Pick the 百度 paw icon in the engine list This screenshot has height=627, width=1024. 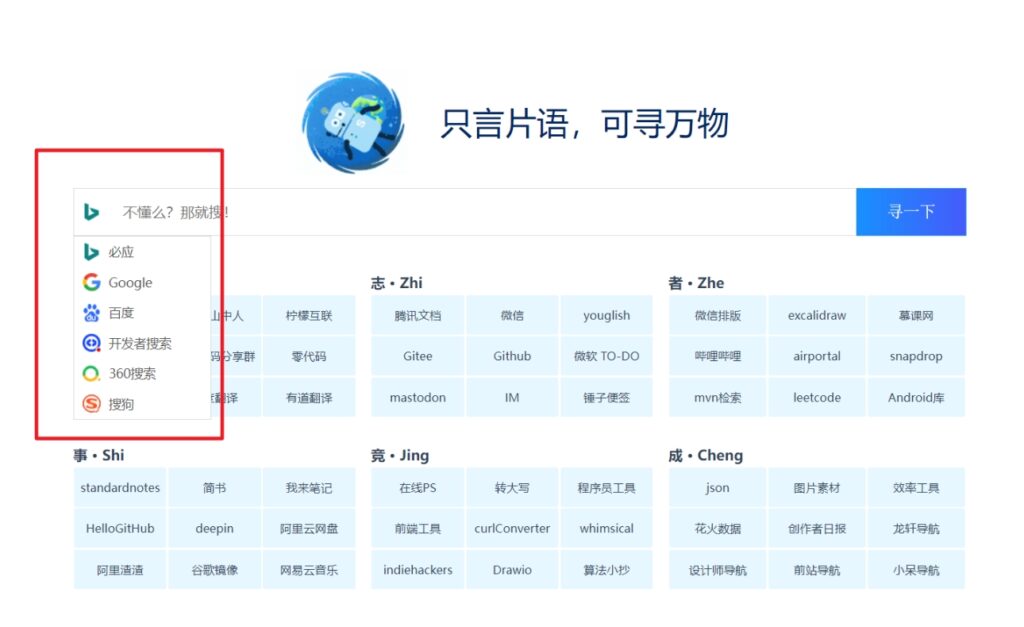[x=91, y=313]
